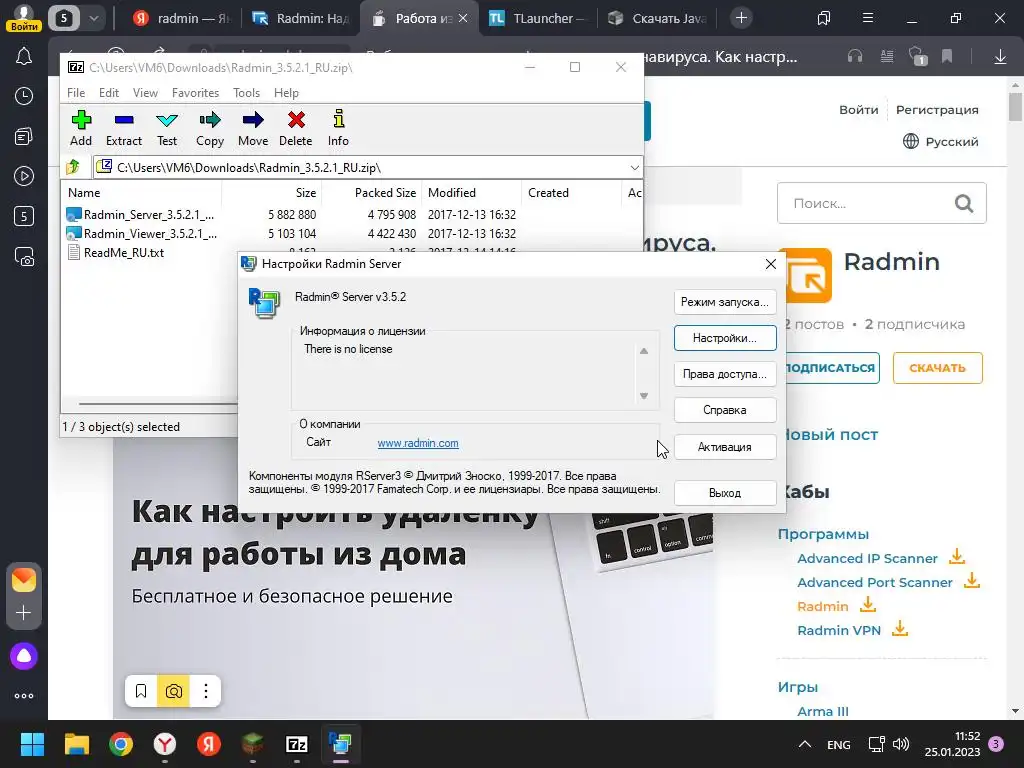Switch to 7-Zip from the taskbar
This screenshot has height=768, width=1024.
pyautogui.click(x=296, y=744)
